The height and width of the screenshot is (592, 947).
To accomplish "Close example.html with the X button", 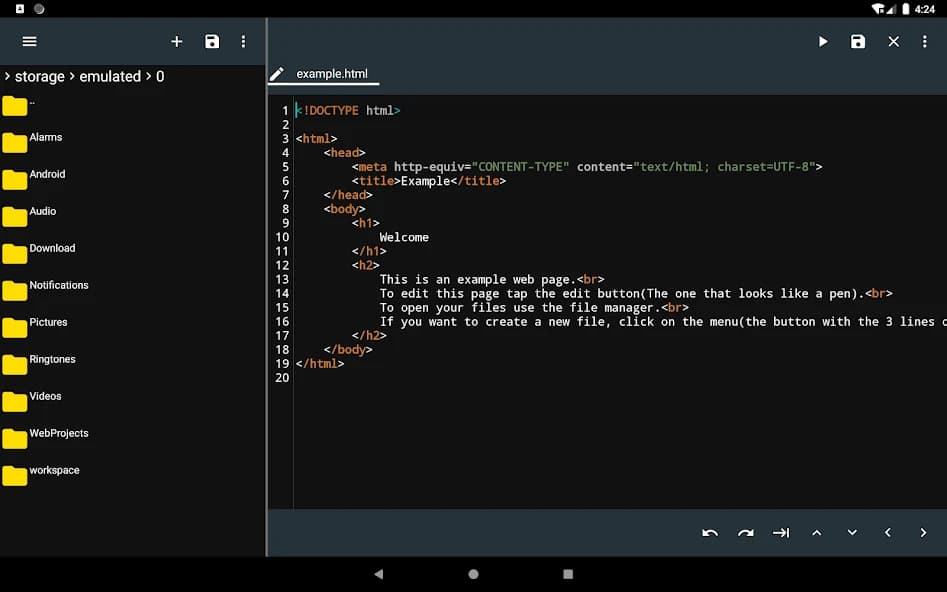I will [x=893, y=41].
